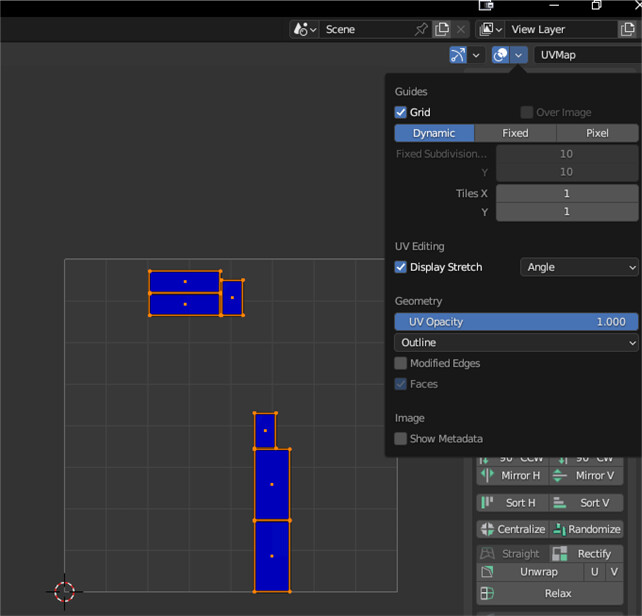Click the Mirror V button
Image resolution: width=642 pixels, height=616 pixels.
(x=586, y=476)
